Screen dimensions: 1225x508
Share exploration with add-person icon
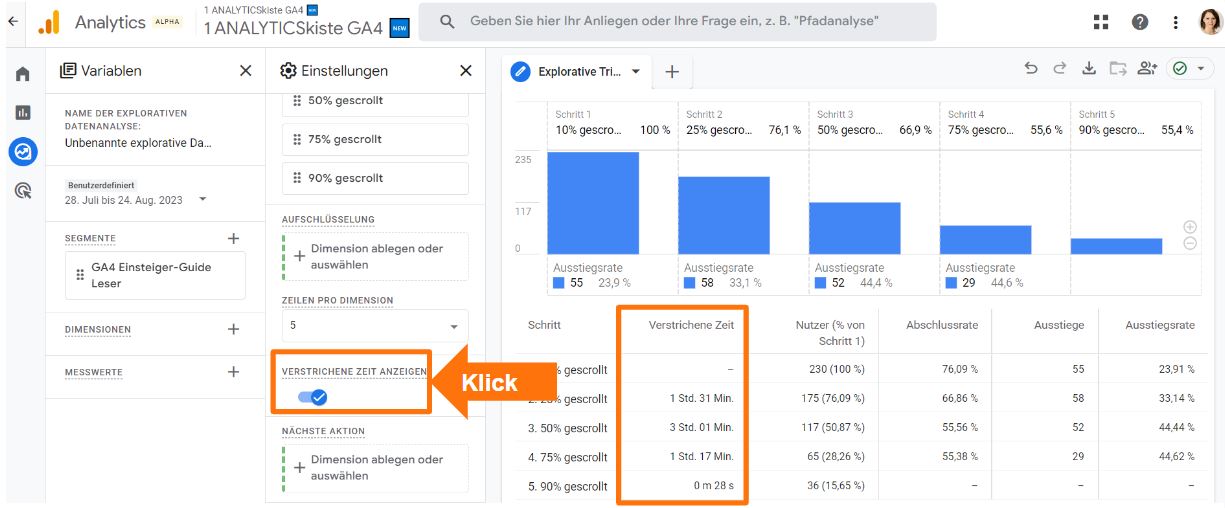click(x=1147, y=69)
